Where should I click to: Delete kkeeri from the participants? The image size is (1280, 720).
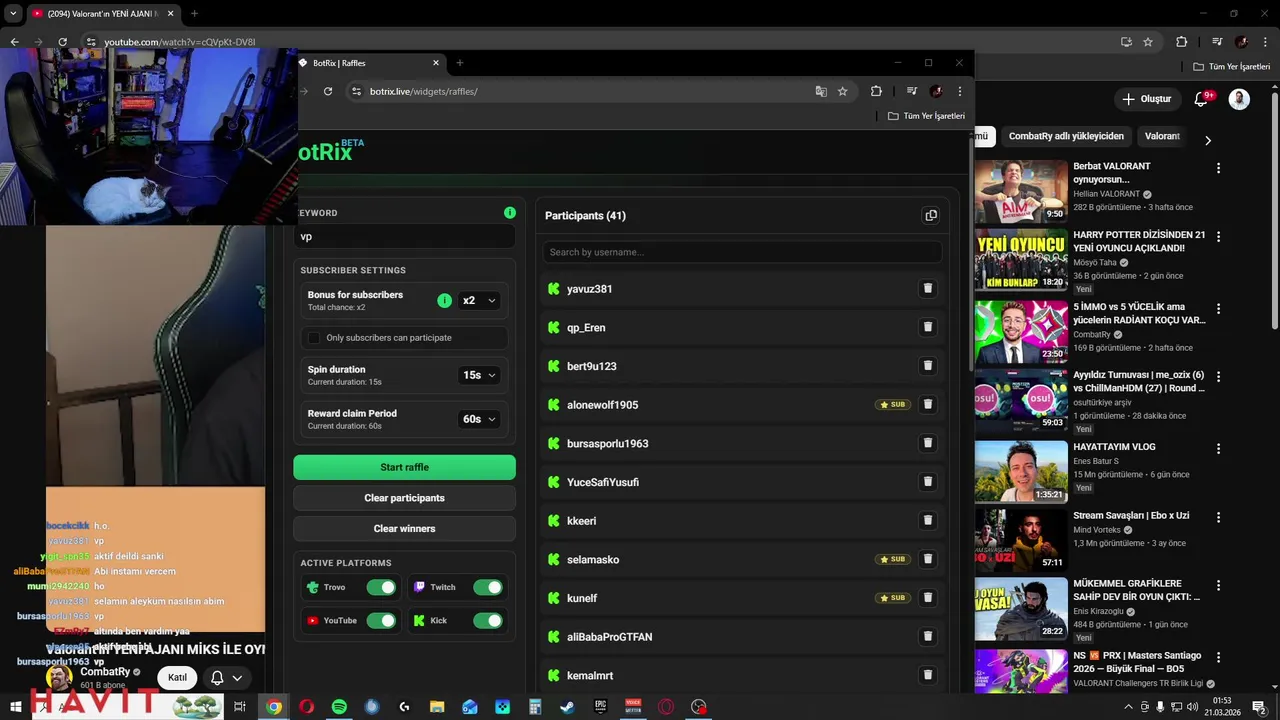pos(927,520)
